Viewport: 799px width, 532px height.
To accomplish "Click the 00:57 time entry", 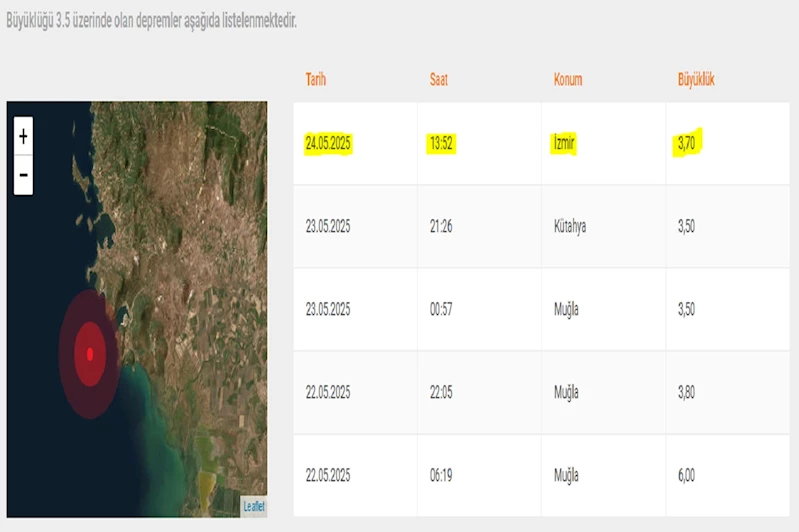I will (441, 310).
